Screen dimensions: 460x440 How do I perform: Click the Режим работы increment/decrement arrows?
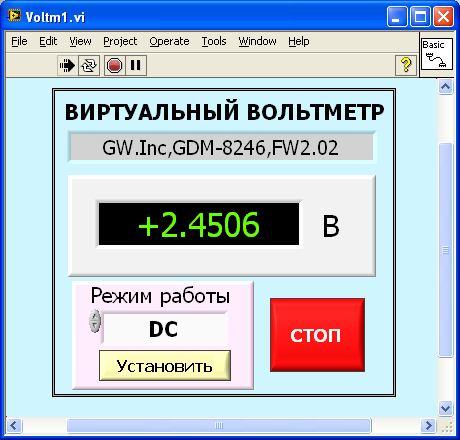pyautogui.click(x=95, y=321)
